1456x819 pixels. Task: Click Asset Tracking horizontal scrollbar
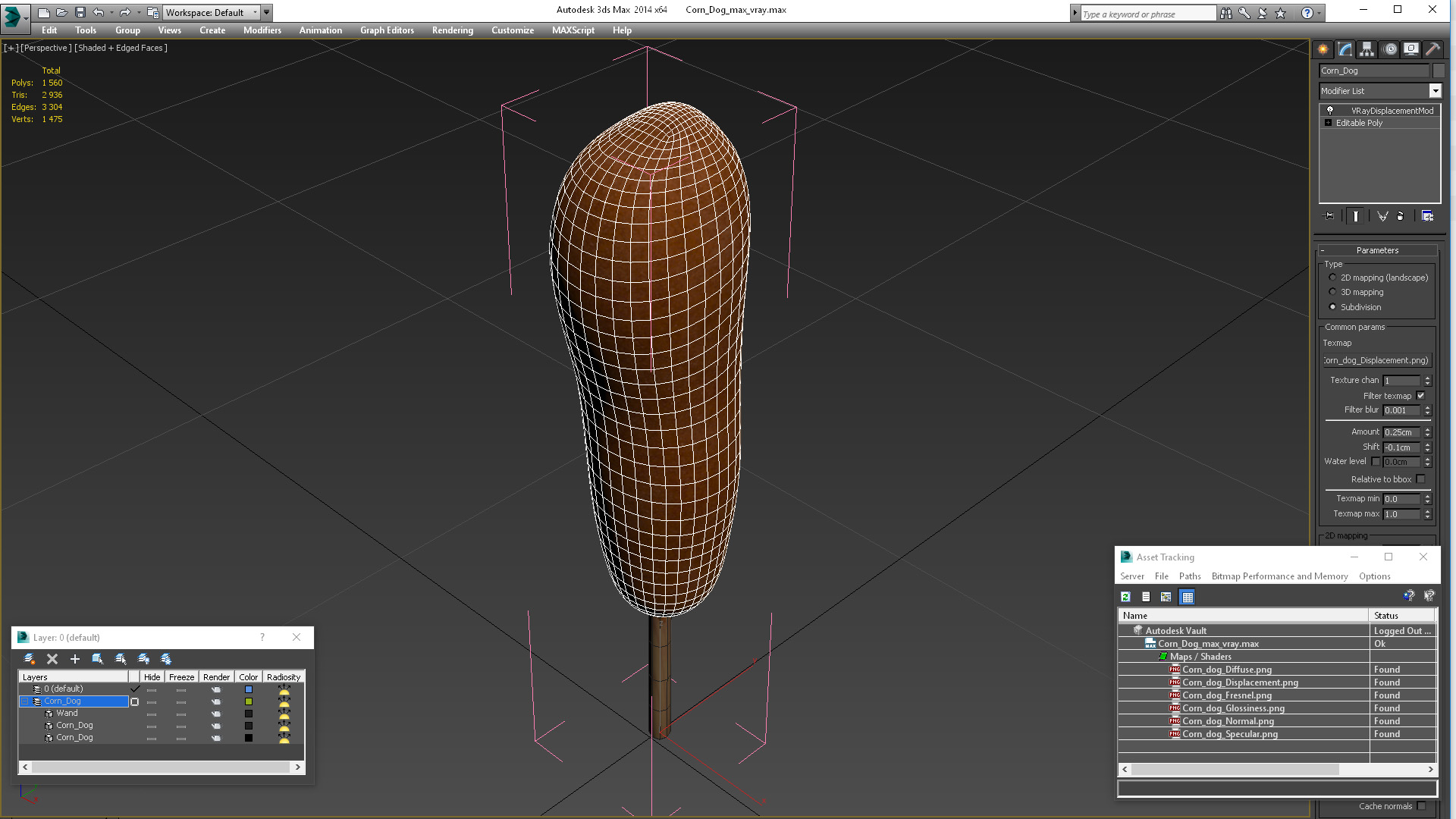1278,769
